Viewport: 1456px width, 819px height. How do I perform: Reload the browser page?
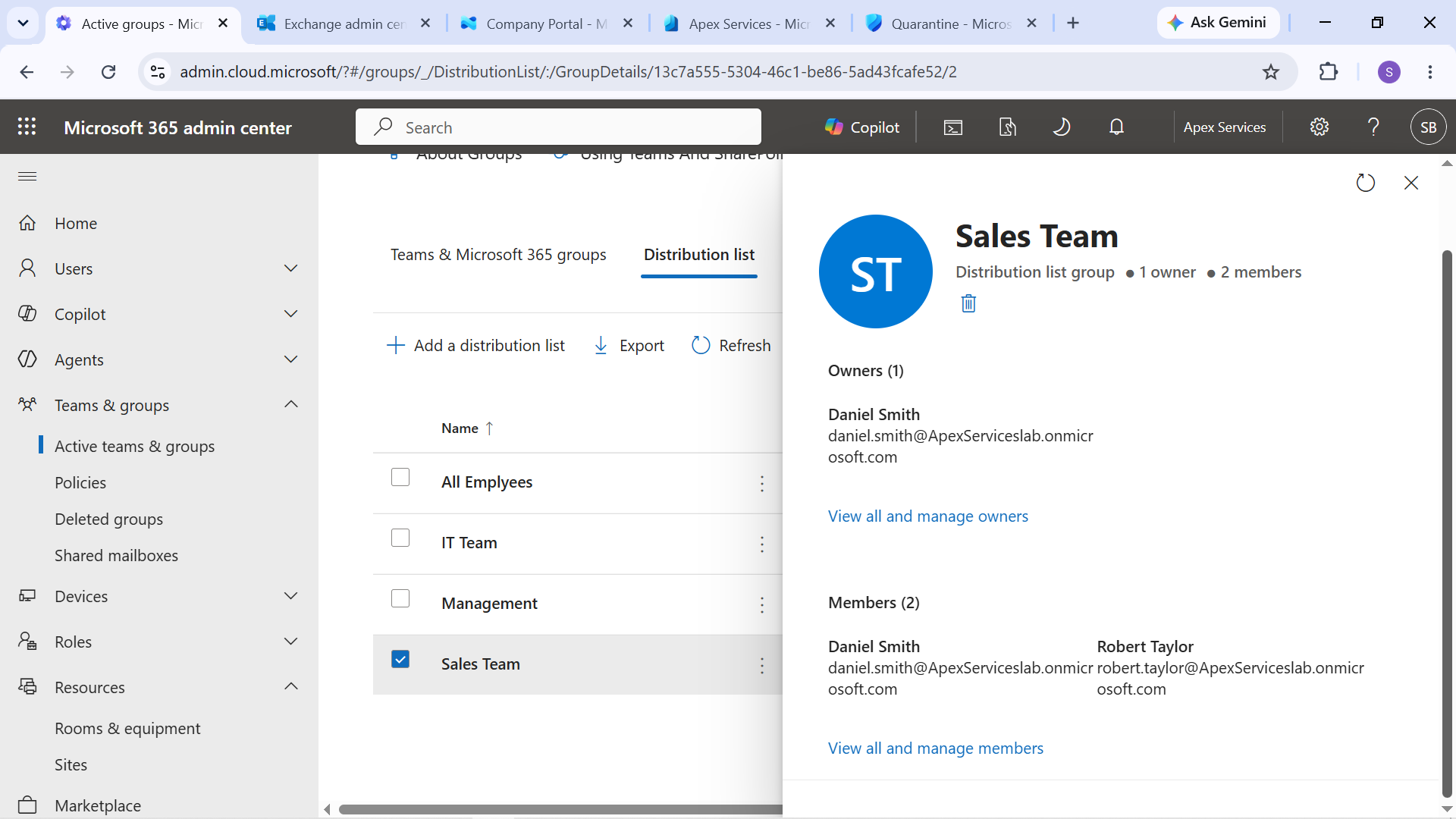(x=108, y=72)
